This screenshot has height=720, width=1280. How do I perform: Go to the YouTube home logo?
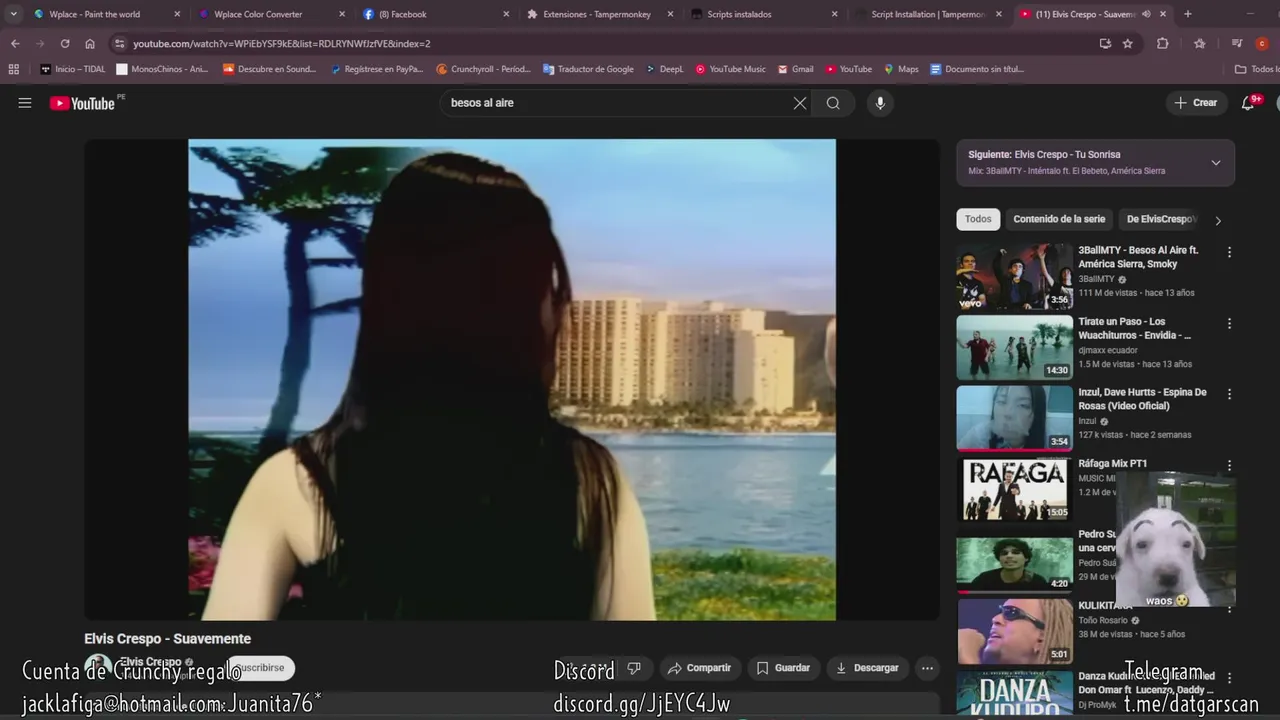click(x=82, y=103)
